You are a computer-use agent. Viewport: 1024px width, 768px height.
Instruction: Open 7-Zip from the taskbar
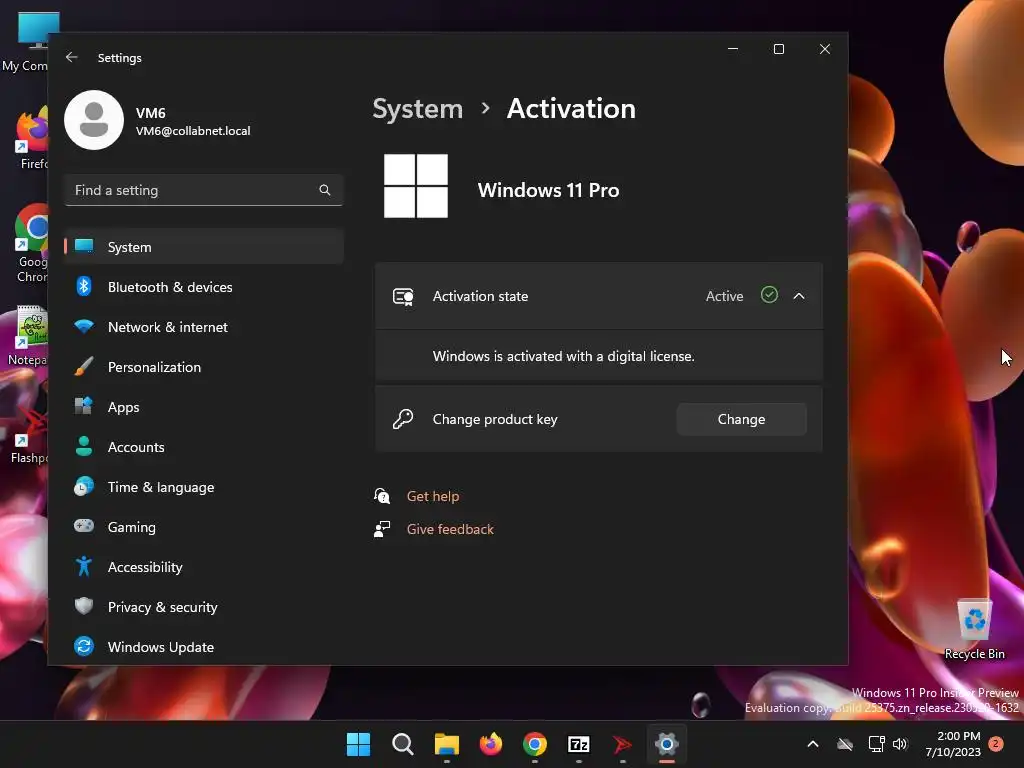click(x=579, y=744)
